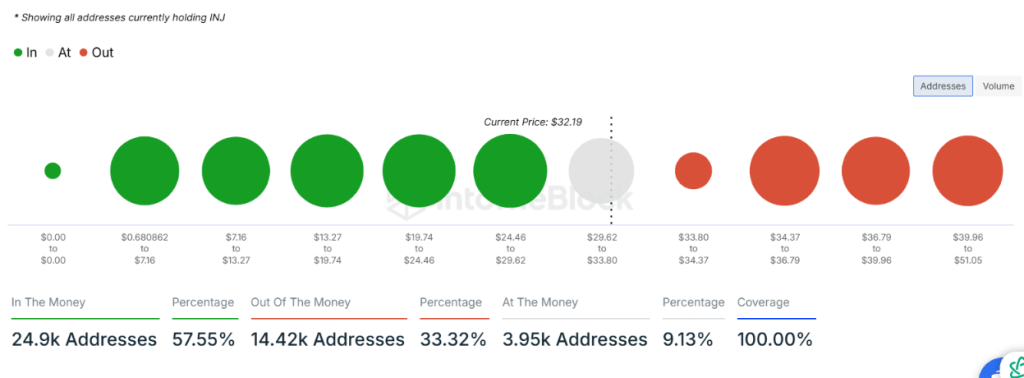Select the Addresses view button
This screenshot has height=378, width=1024.
943,86
